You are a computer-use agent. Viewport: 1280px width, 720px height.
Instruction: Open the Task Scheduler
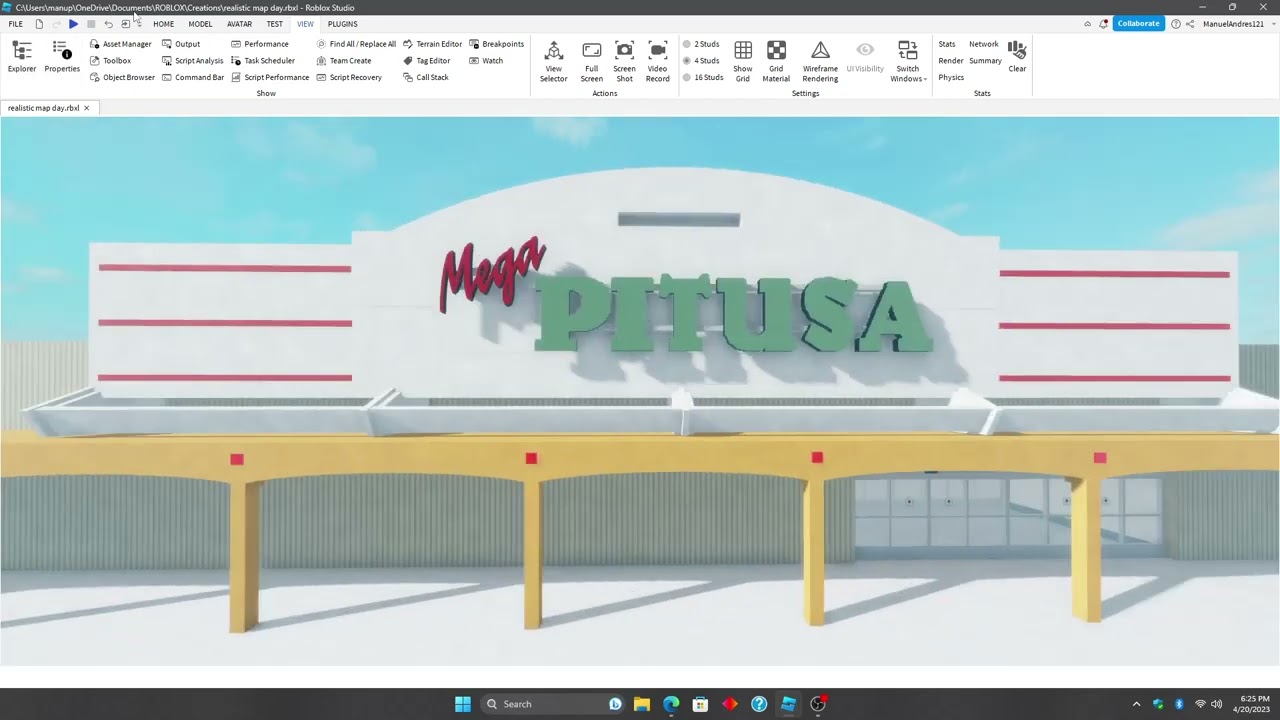coord(262,61)
